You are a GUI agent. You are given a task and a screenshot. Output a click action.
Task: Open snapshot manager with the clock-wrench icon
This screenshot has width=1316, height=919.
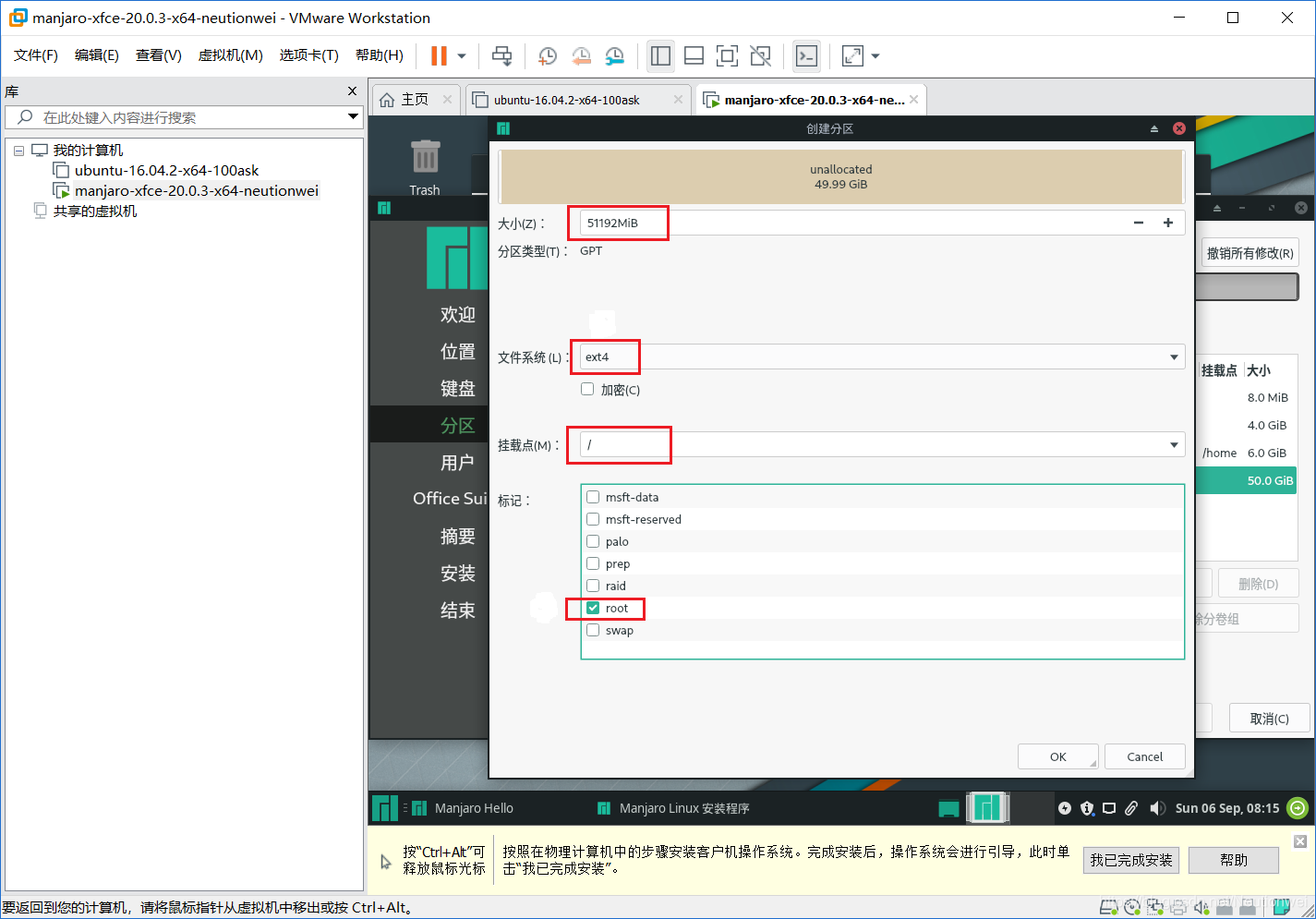[x=614, y=56]
